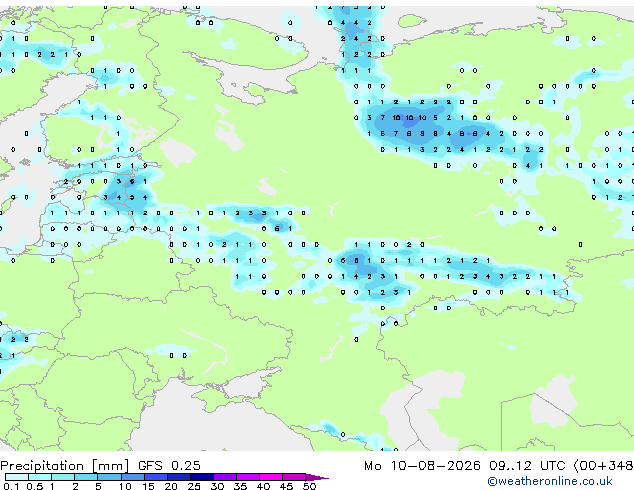Click the legend scale label '25'

click(x=194, y=486)
